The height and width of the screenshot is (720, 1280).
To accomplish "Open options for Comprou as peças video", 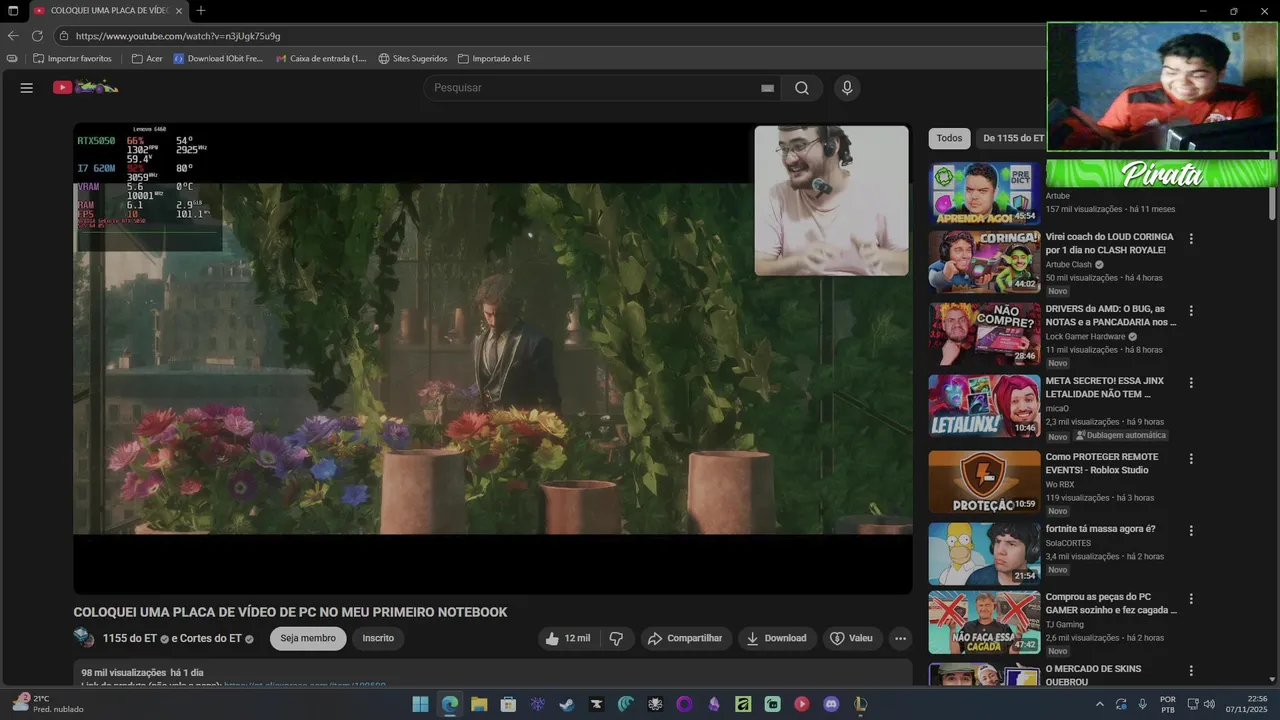I will (x=1190, y=599).
